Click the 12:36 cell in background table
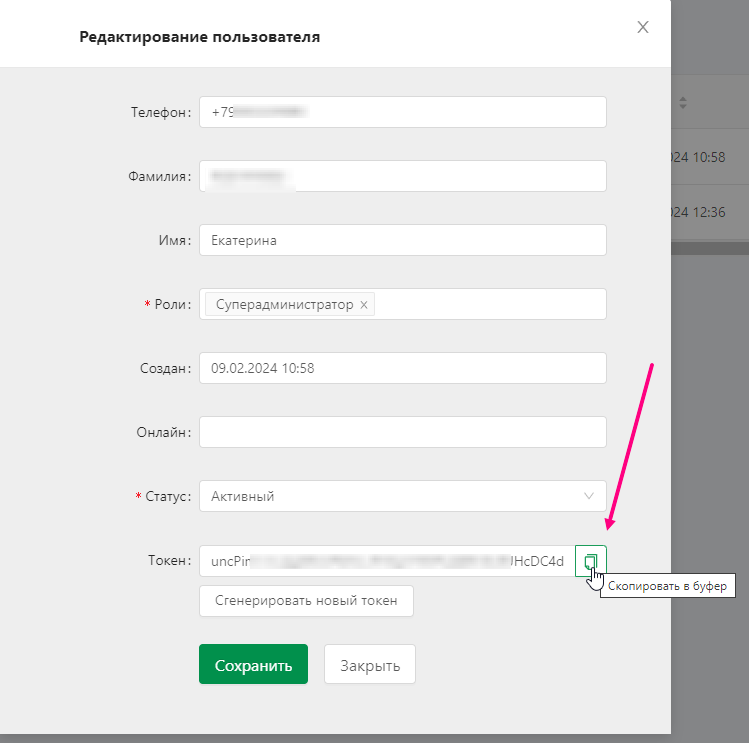 [x=699, y=212]
